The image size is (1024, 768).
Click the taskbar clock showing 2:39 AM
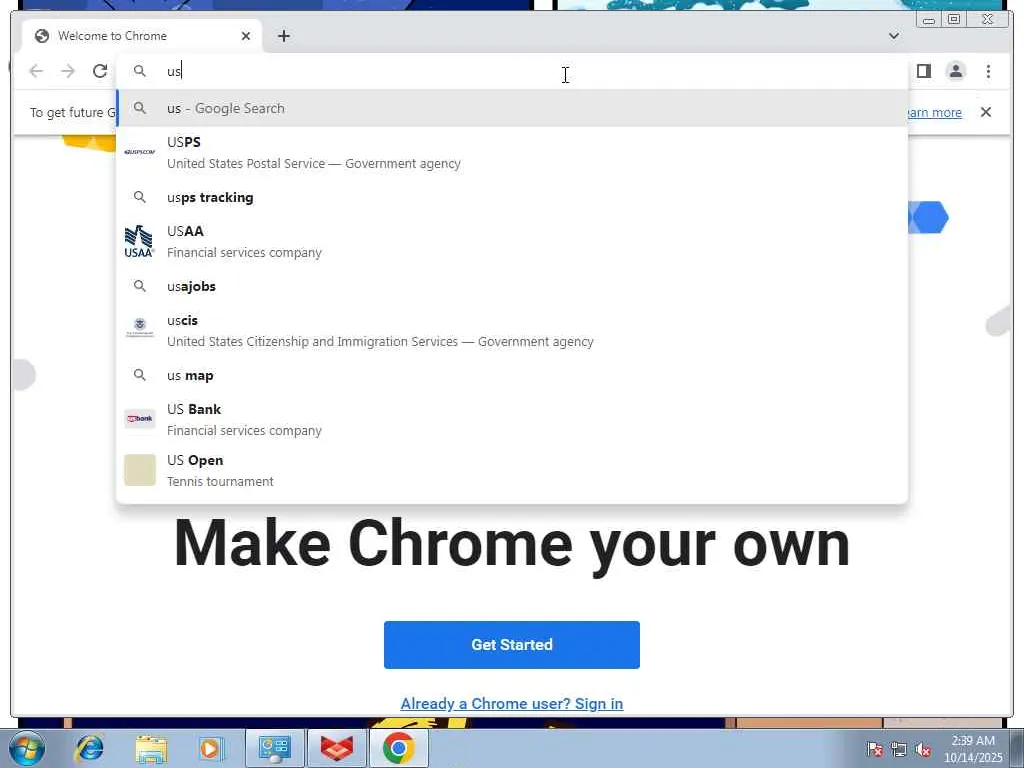point(973,749)
